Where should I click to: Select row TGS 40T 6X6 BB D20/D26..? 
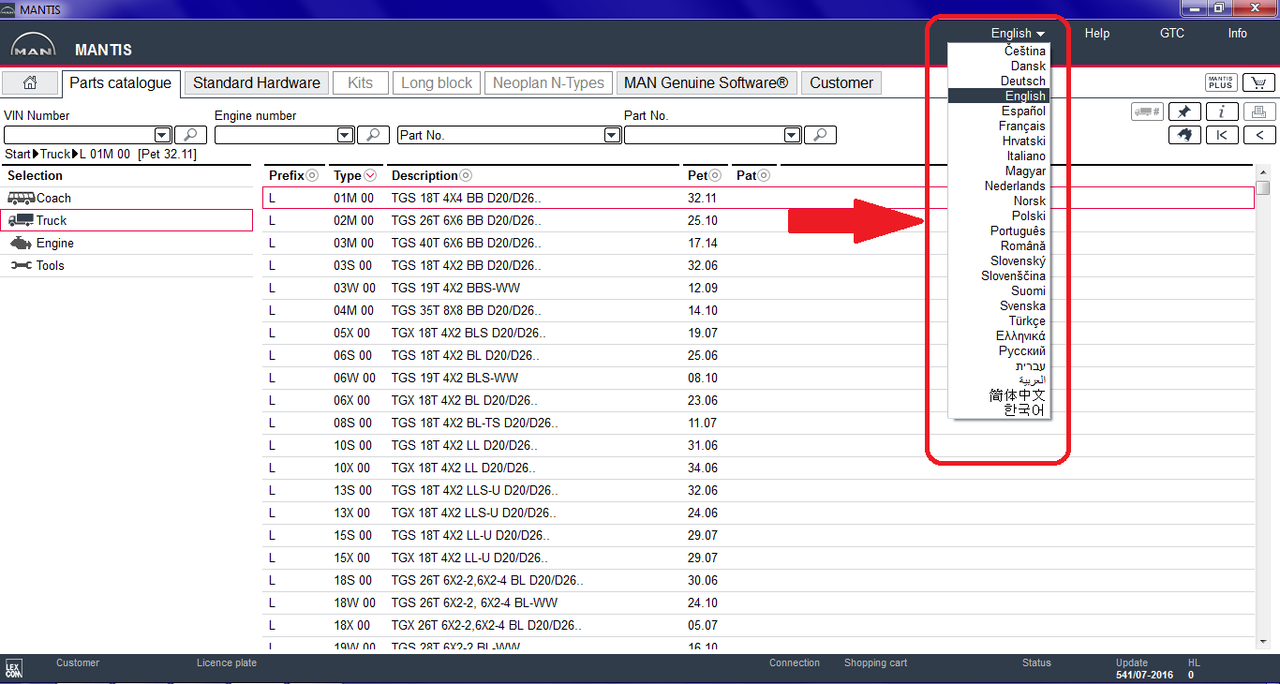point(758,243)
